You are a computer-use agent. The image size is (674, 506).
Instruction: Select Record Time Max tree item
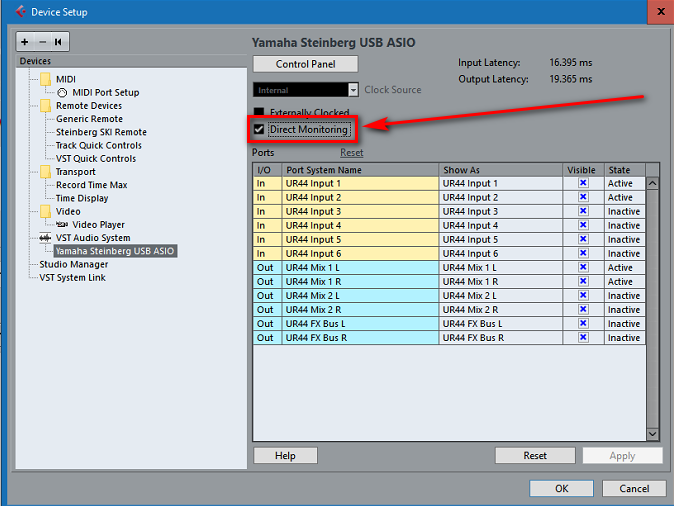click(92, 185)
